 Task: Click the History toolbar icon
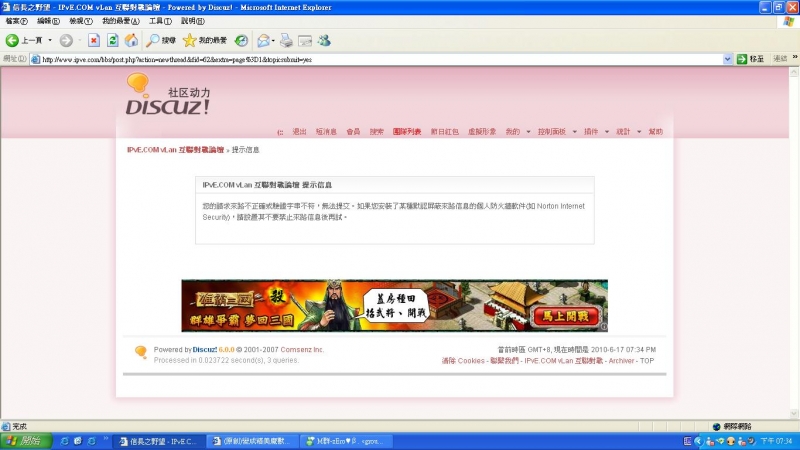(241, 40)
